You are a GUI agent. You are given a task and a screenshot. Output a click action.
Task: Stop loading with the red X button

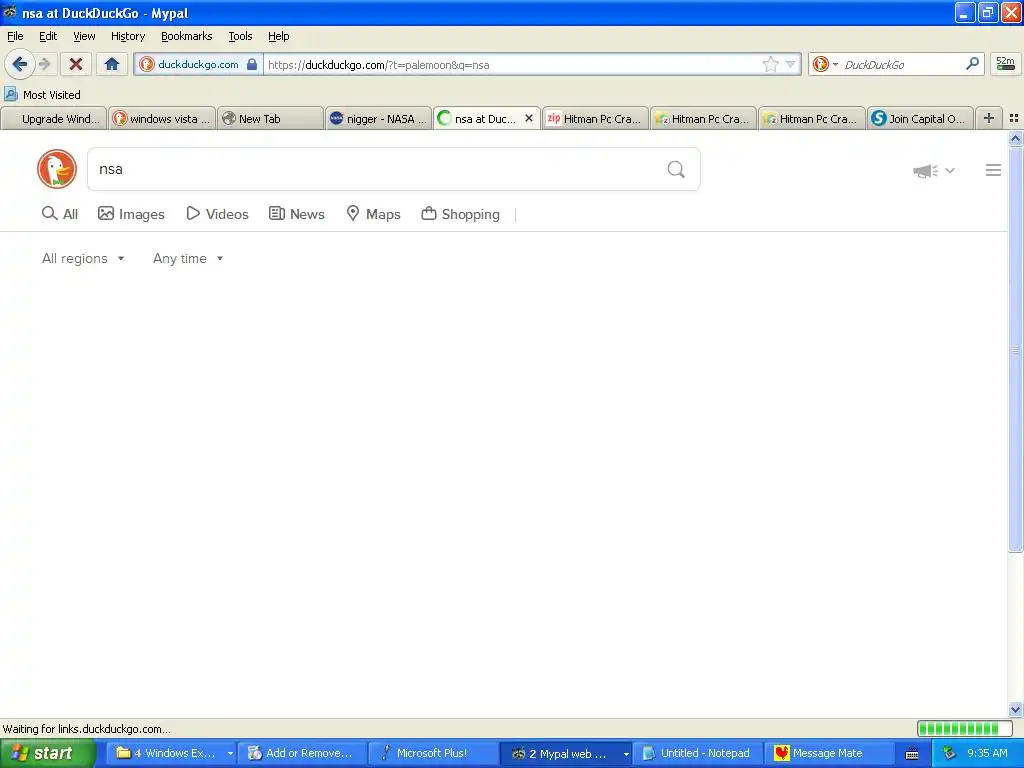(x=76, y=64)
